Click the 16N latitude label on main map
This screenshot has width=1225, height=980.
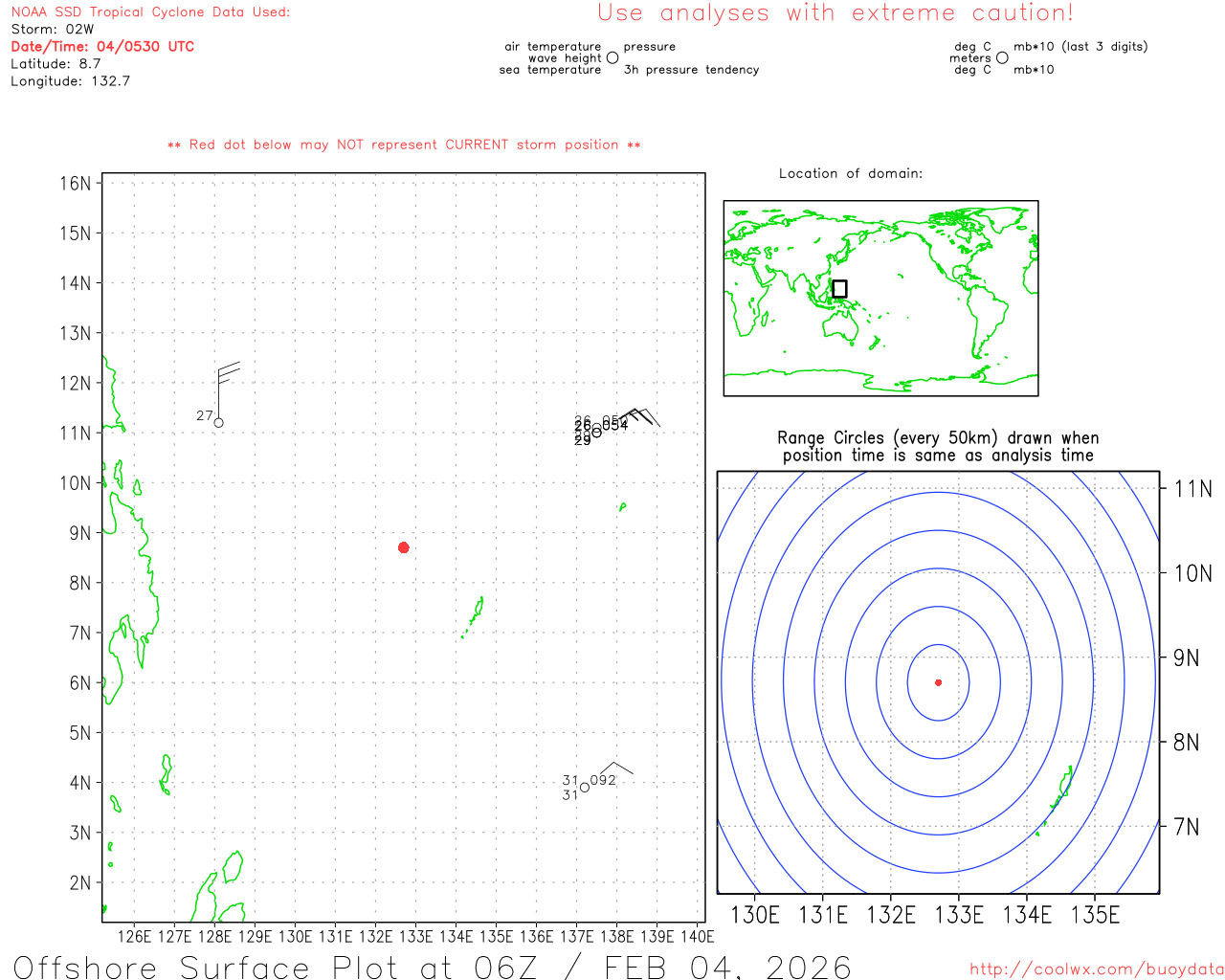(76, 184)
